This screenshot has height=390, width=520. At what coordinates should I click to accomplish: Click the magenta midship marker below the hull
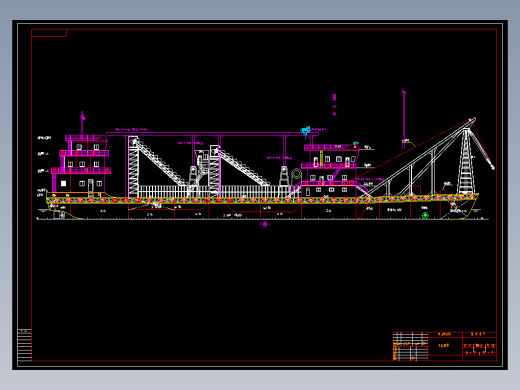click(265, 224)
